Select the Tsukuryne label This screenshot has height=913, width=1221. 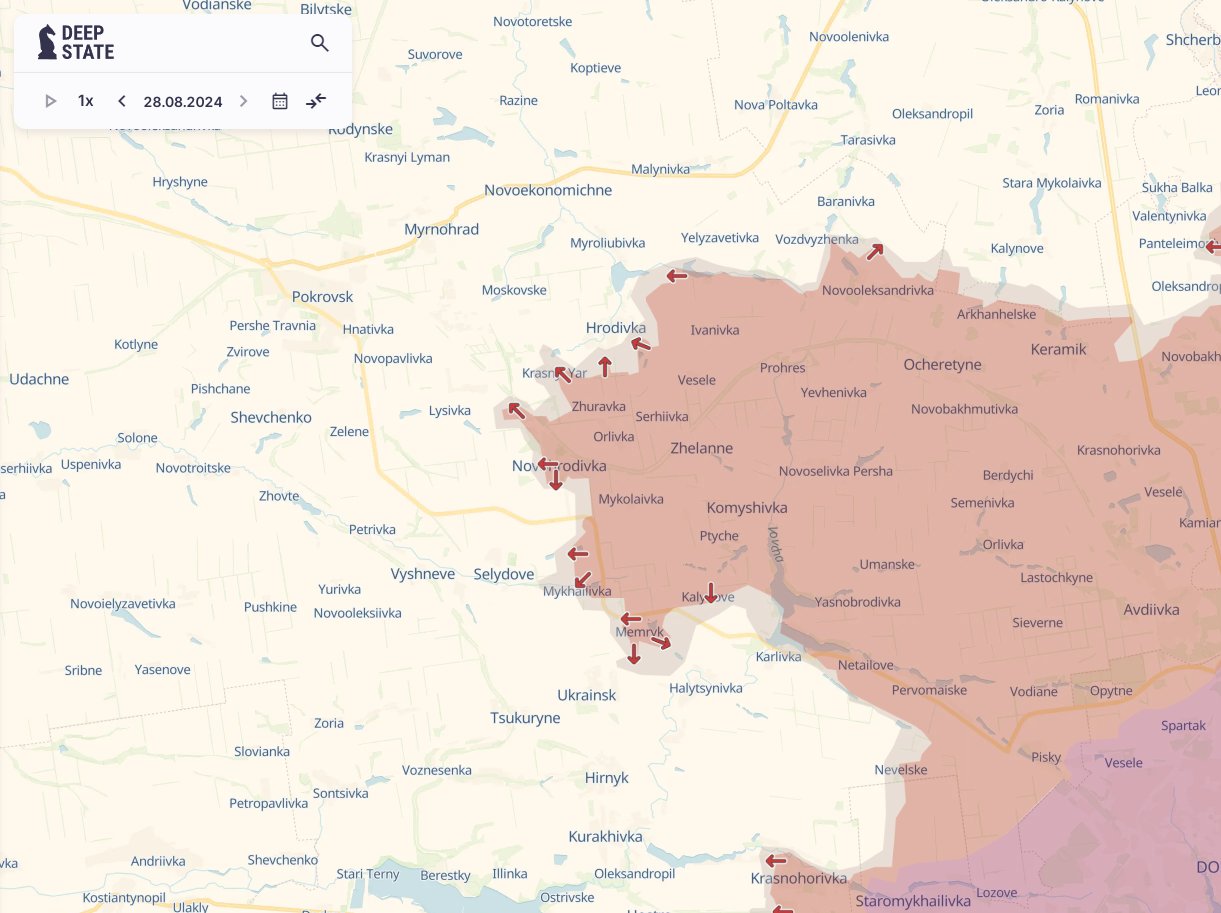coord(525,718)
